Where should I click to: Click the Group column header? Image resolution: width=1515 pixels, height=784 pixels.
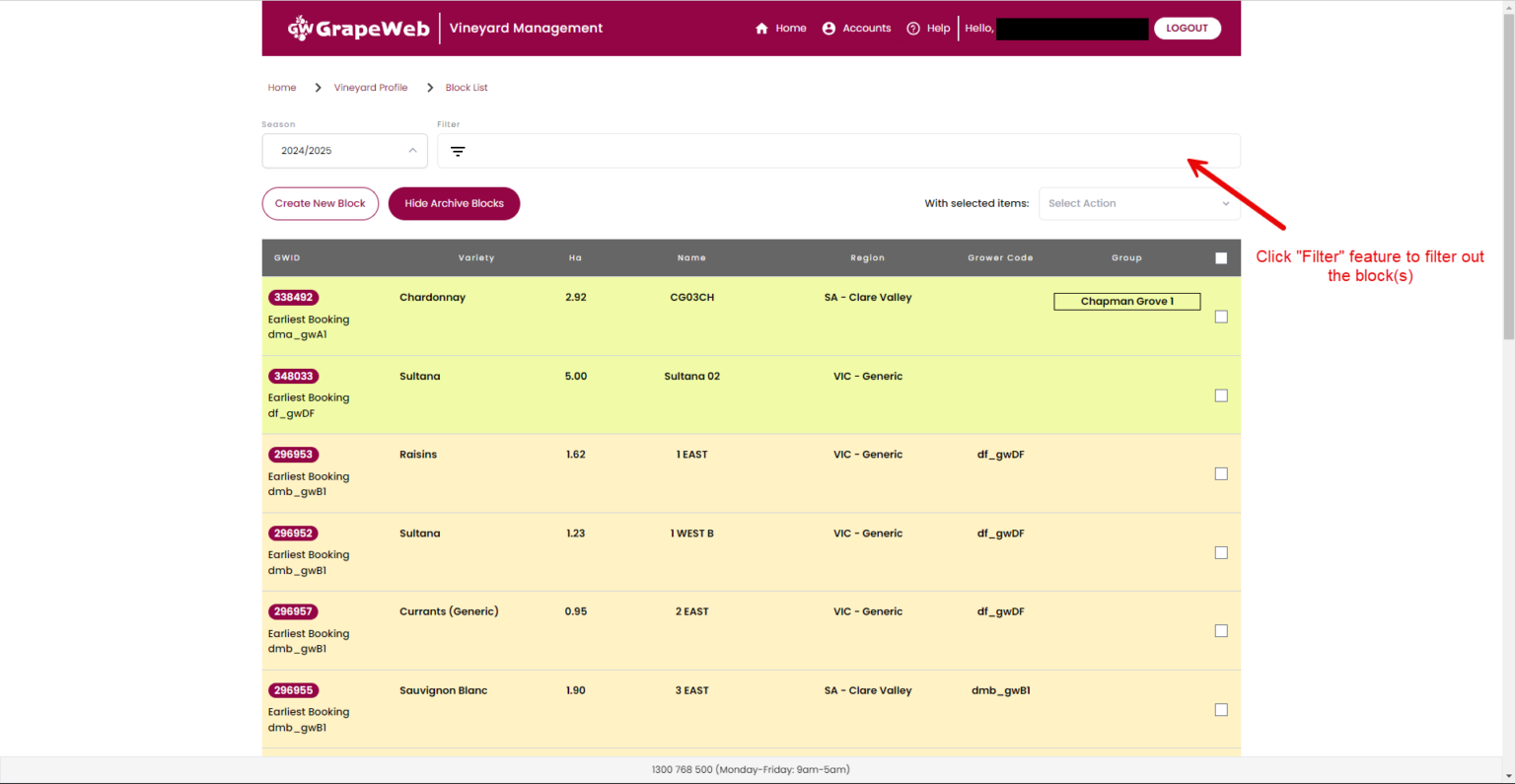point(1126,258)
